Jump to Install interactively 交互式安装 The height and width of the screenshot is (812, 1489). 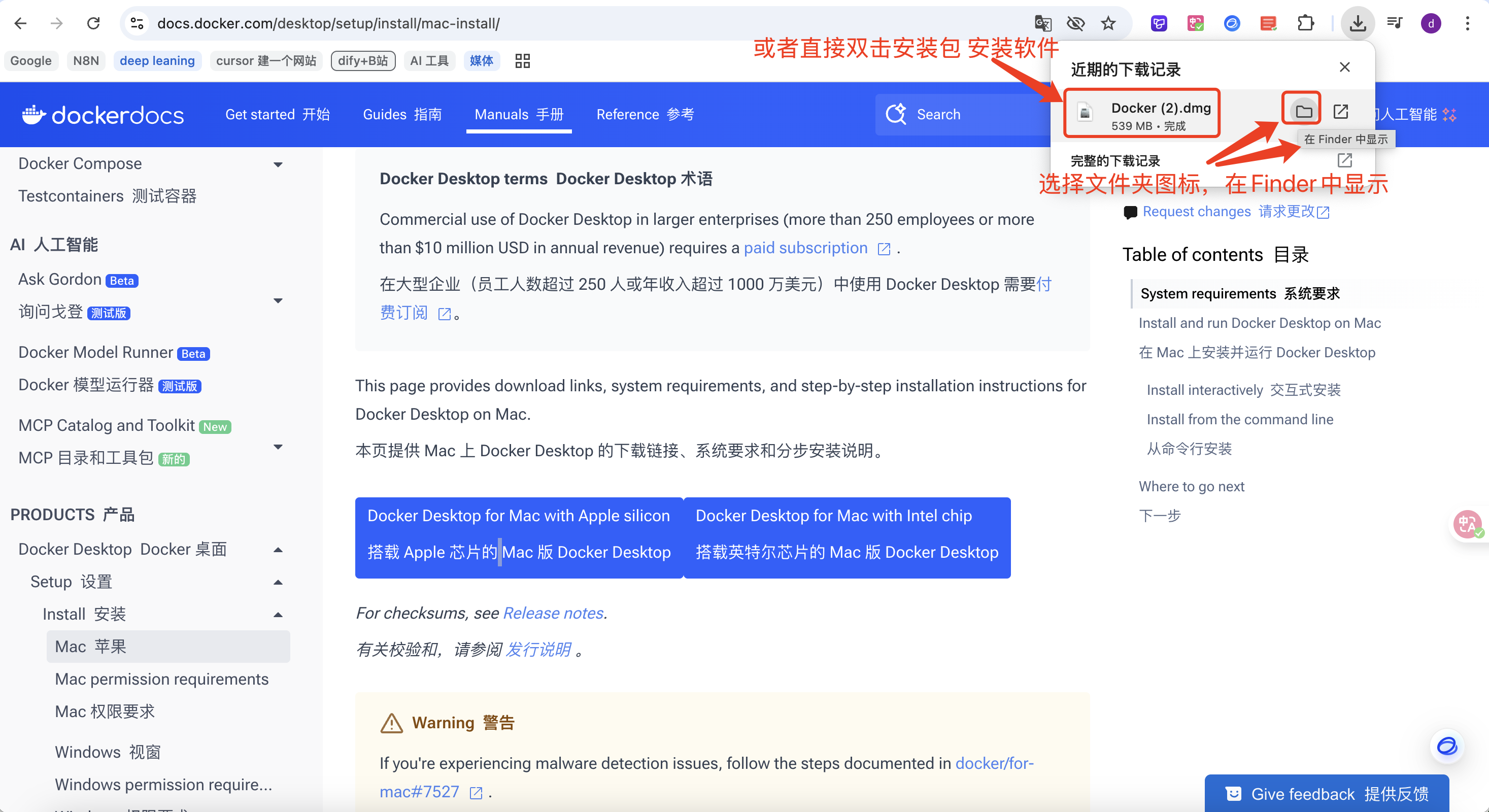click(1243, 390)
